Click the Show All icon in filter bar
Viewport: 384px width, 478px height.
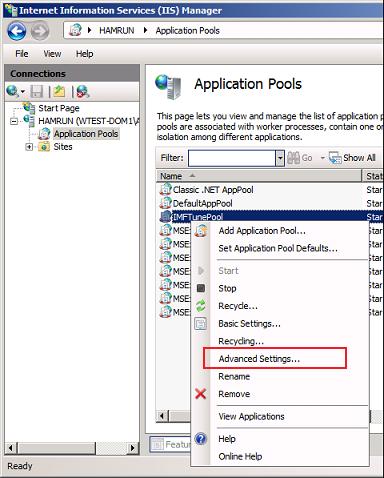[x=335, y=158]
